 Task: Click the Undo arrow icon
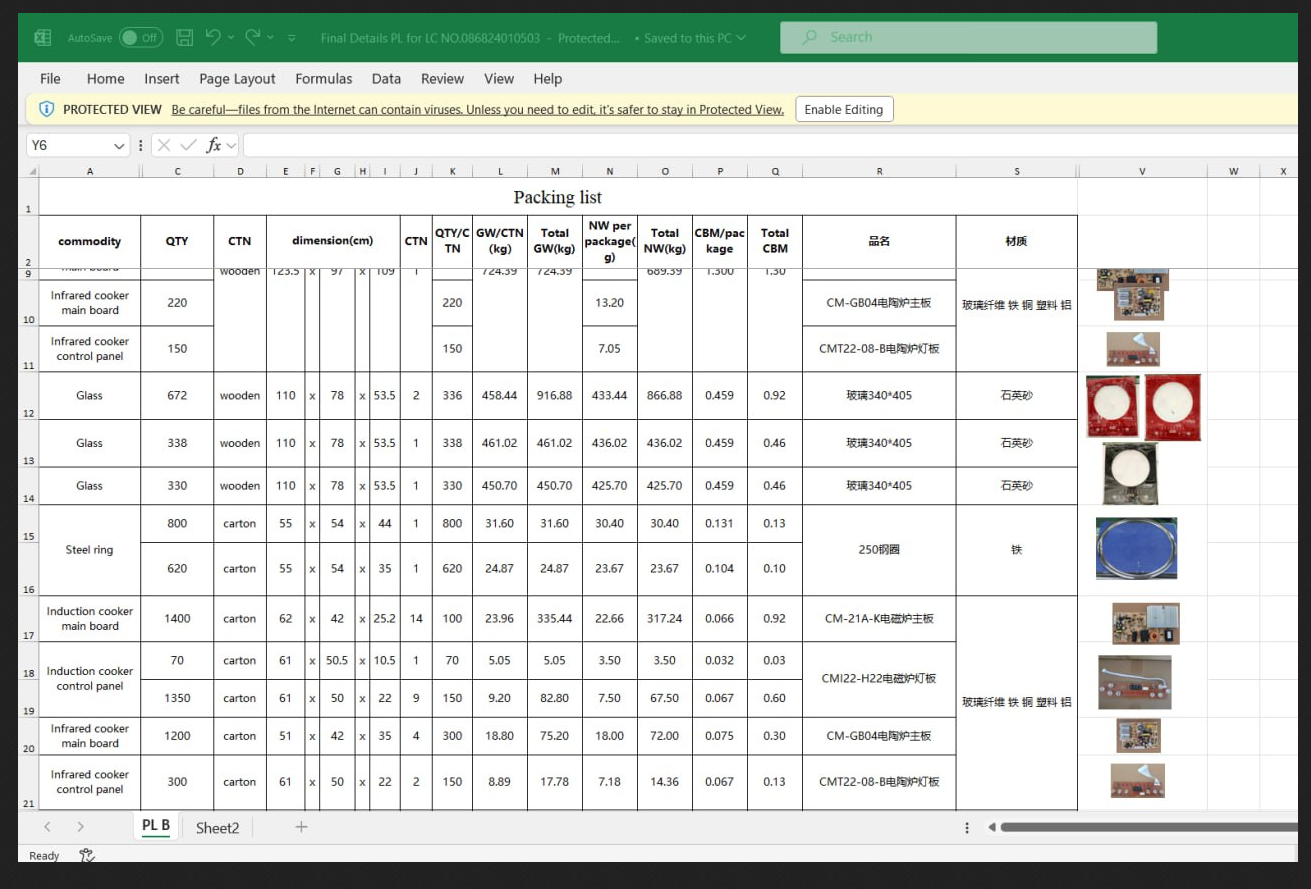[x=212, y=37]
